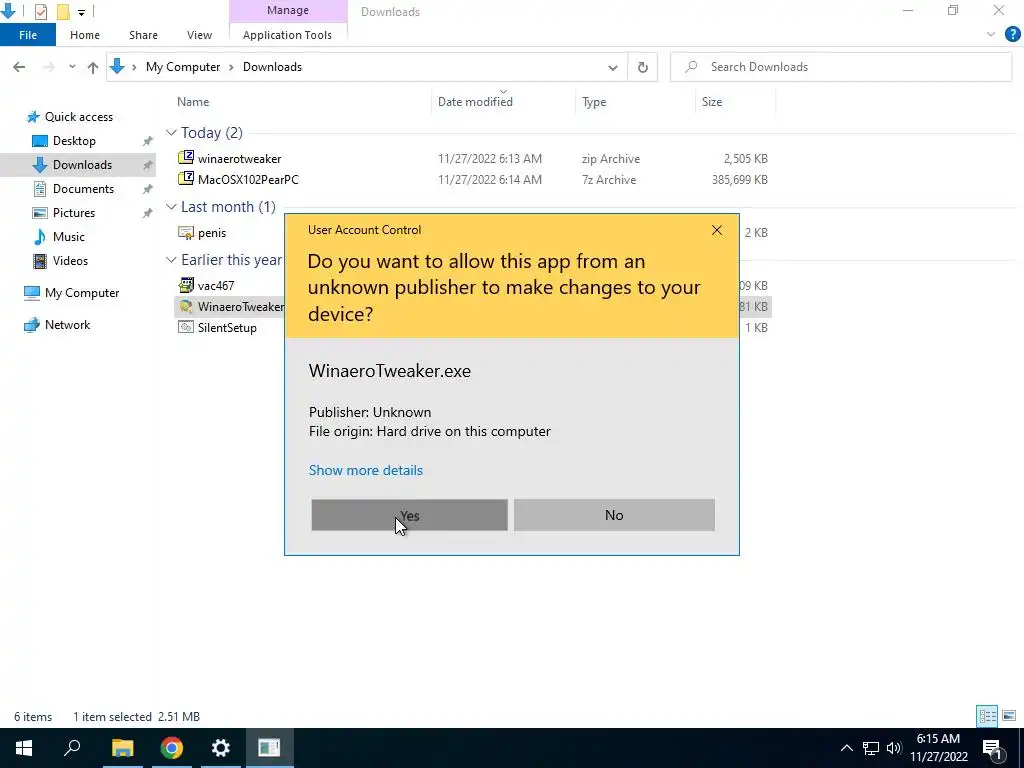Click New folder icon in title bar
This screenshot has height=768, width=1024.
click(63, 11)
